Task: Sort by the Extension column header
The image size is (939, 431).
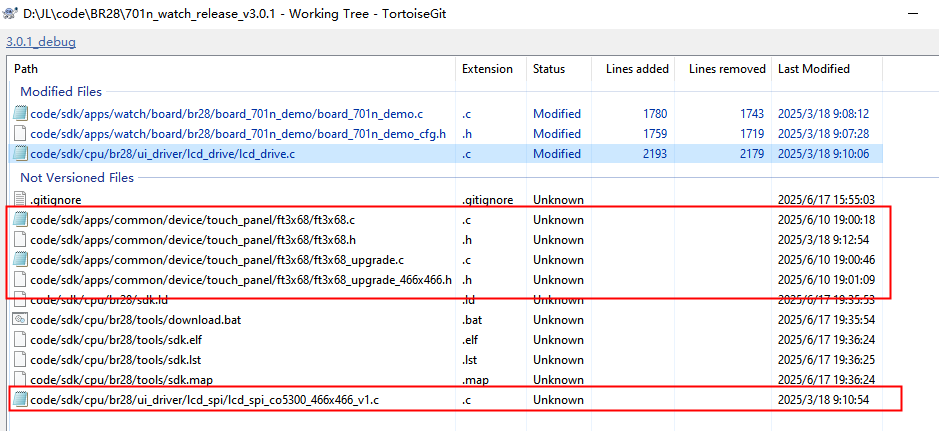Action: coord(487,69)
